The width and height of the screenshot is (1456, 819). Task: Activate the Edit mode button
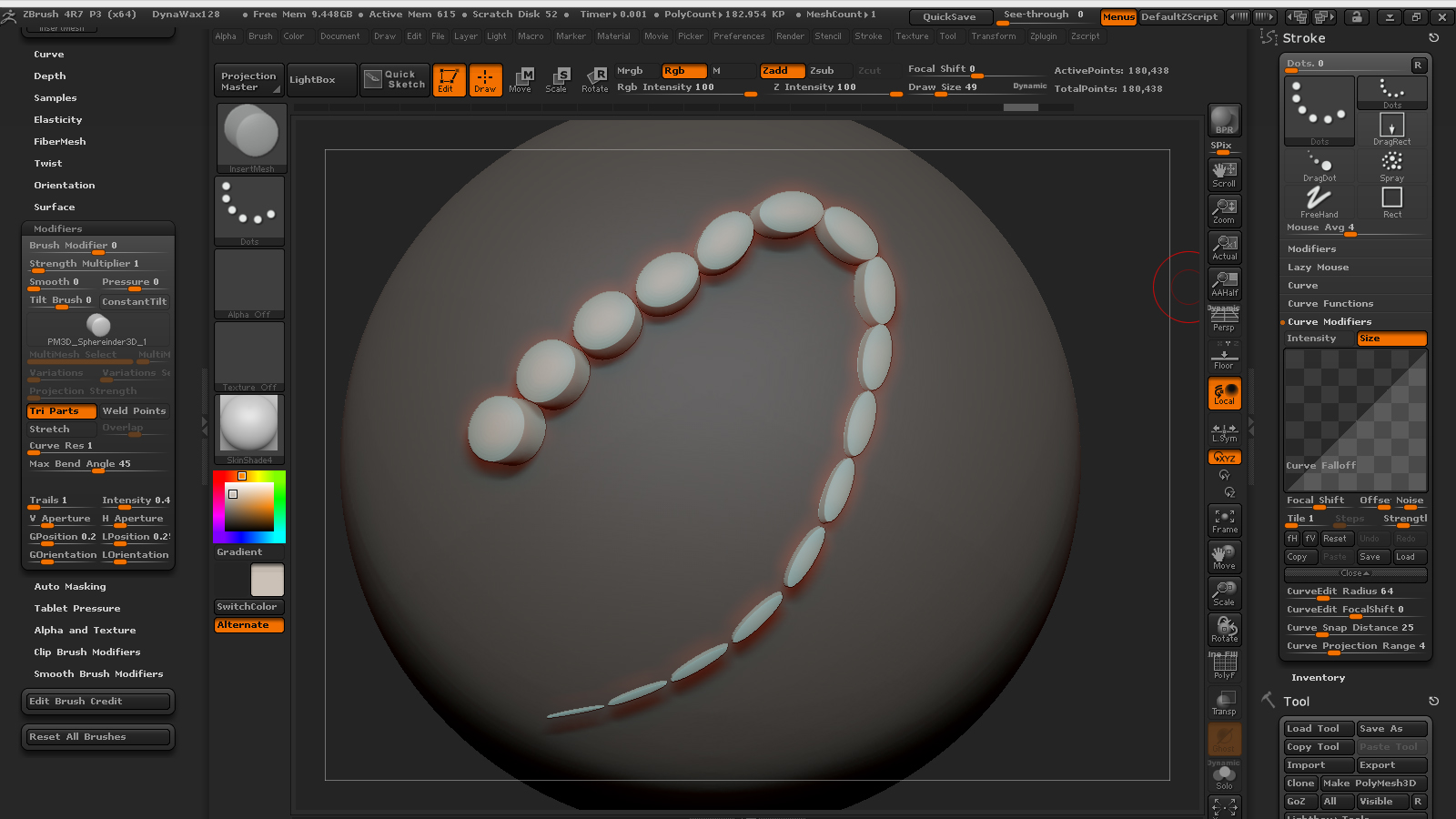(449, 80)
